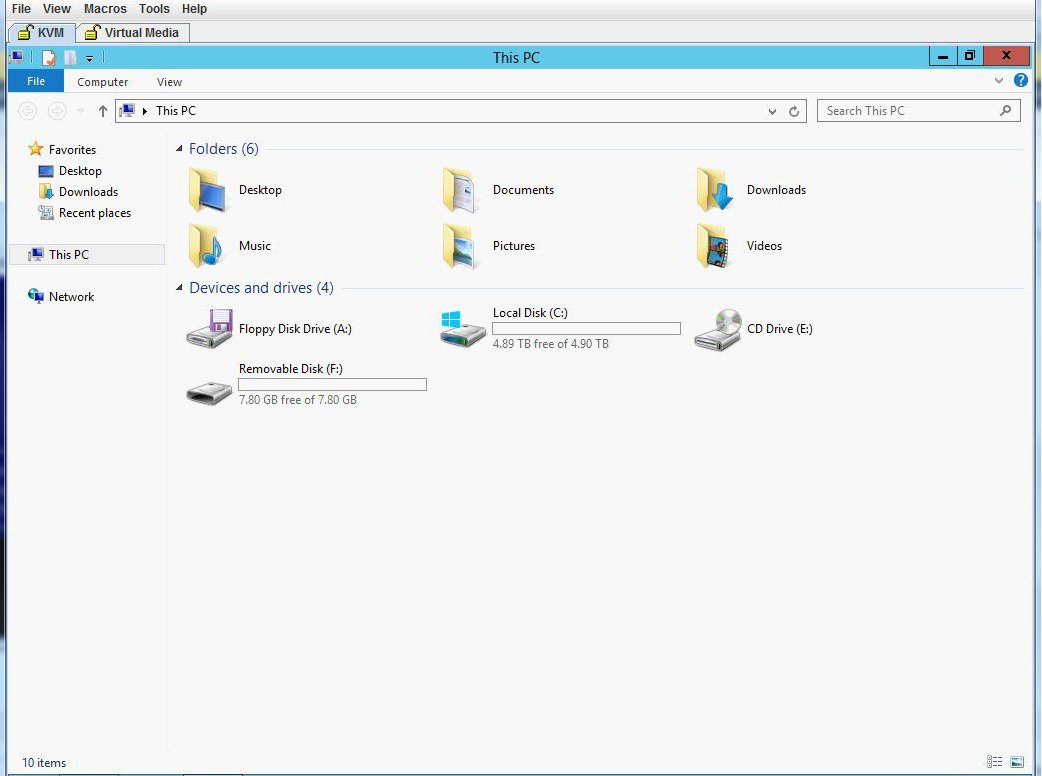Viewport: 1042px width, 776px height.
Task: Open the Macros menu
Action: pyautogui.click(x=105, y=9)
